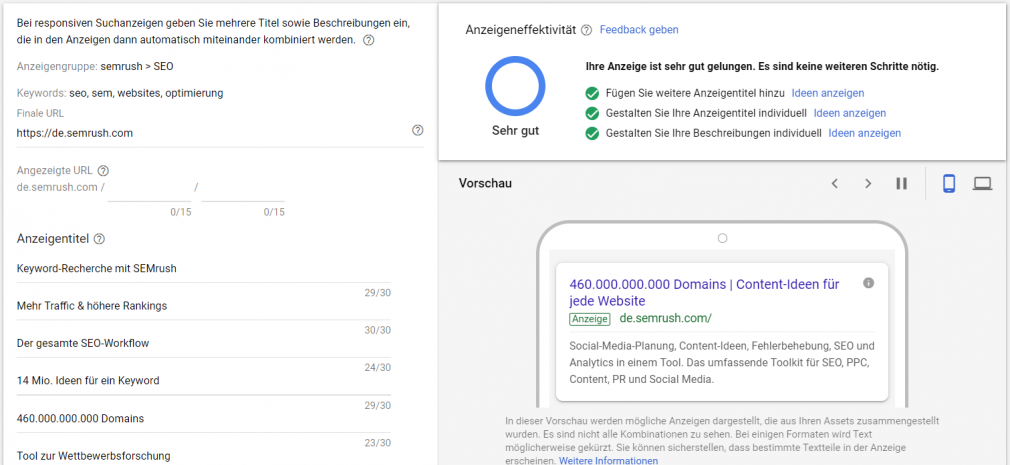
Task: Click de.semrush.com/ URL in ad preview
Action: pyautogui.click(x=665, y=318)
